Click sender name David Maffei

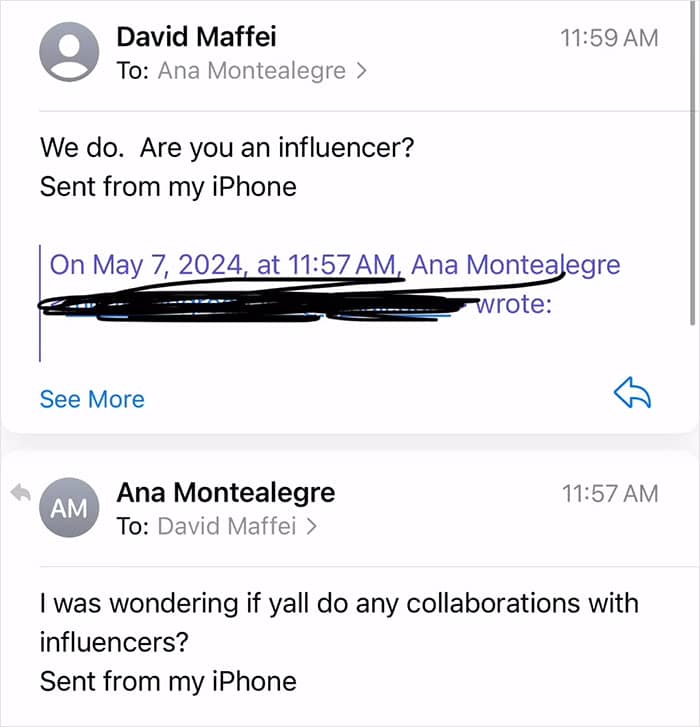(196, 37)
